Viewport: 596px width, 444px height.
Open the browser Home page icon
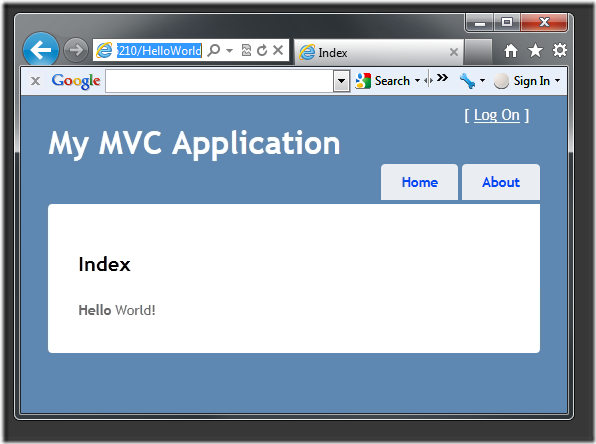[510, 50]
